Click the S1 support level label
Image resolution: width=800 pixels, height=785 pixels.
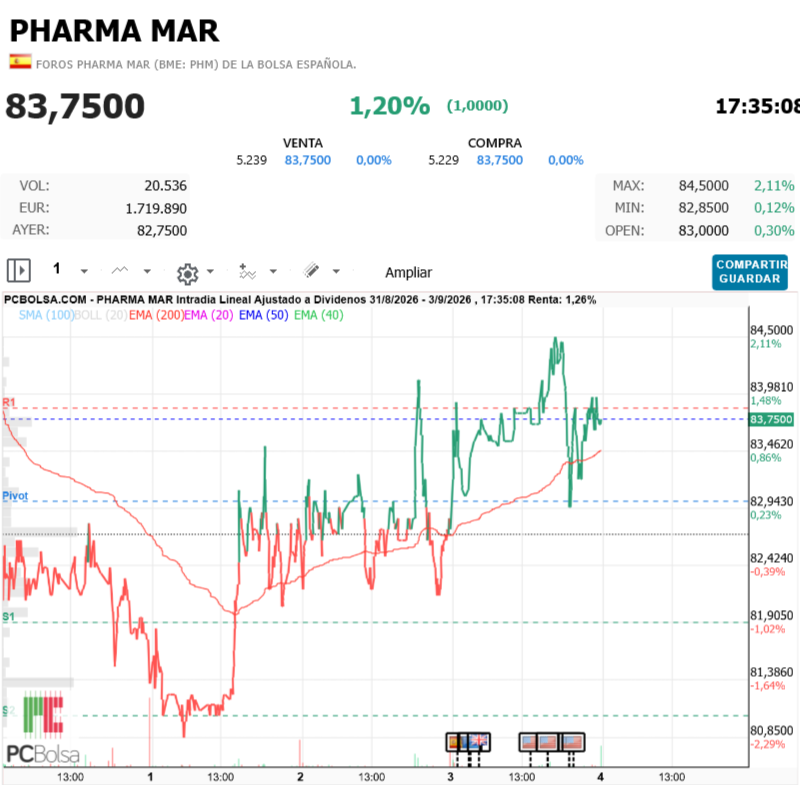[8, 617]
